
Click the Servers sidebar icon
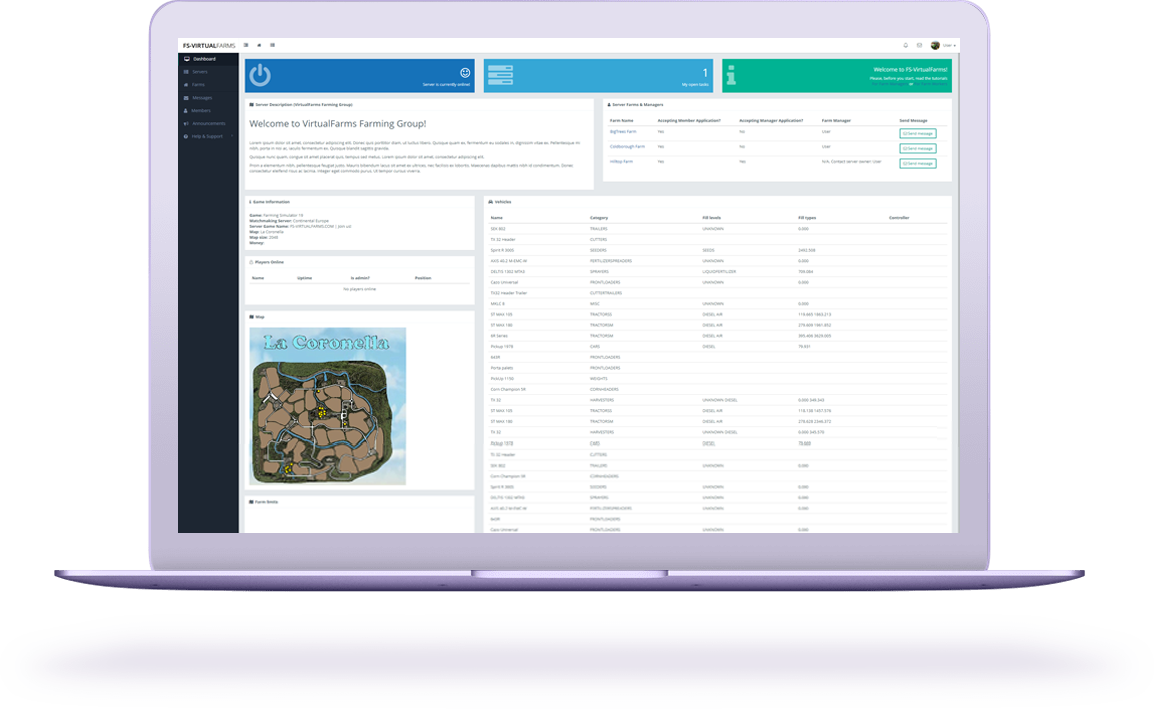pos(186,72)
